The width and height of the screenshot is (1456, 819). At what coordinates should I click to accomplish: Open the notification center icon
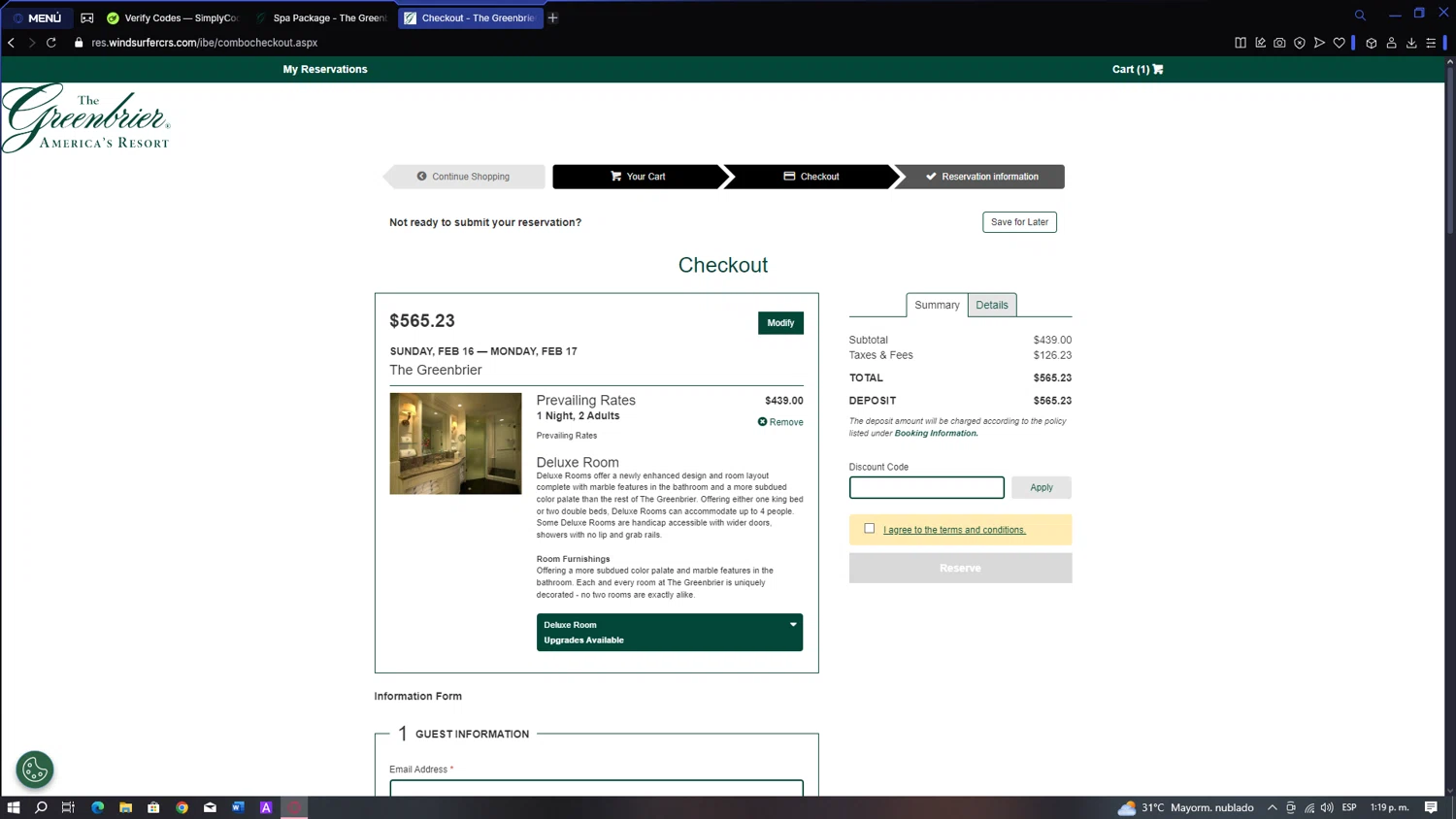click(1431, 807)
